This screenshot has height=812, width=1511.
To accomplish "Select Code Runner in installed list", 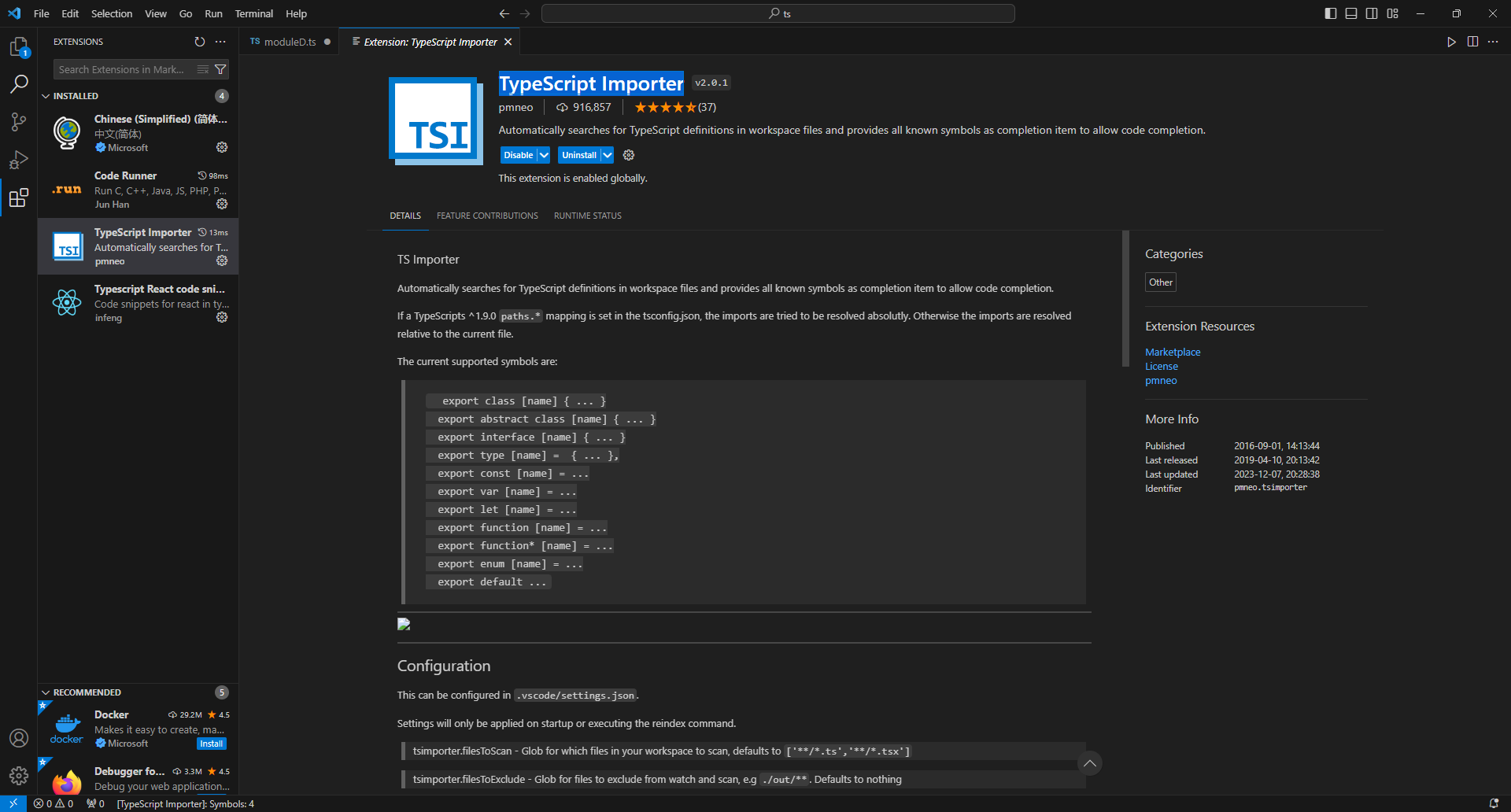I will (x=138, y=190).
